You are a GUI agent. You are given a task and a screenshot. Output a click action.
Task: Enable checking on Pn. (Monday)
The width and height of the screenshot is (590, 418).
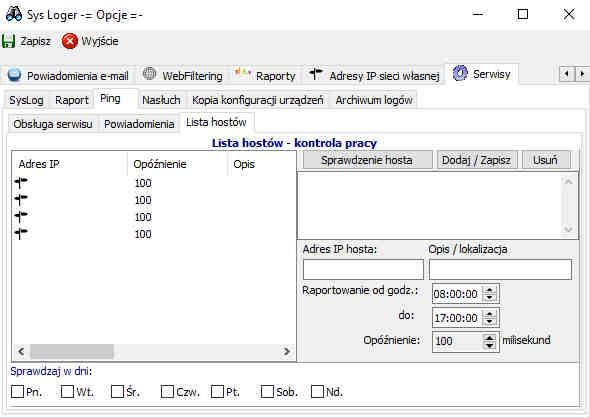point(17,391)
